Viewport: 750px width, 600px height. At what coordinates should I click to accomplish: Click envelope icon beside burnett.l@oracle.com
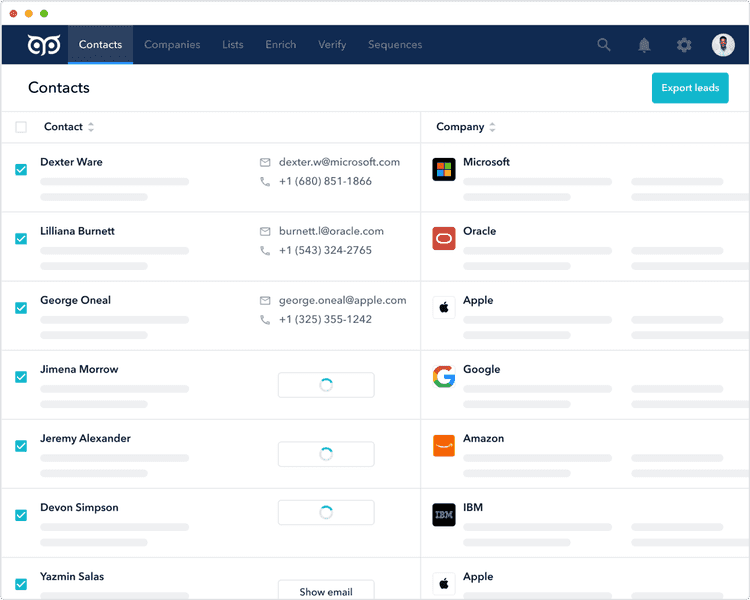coord(265,231)
